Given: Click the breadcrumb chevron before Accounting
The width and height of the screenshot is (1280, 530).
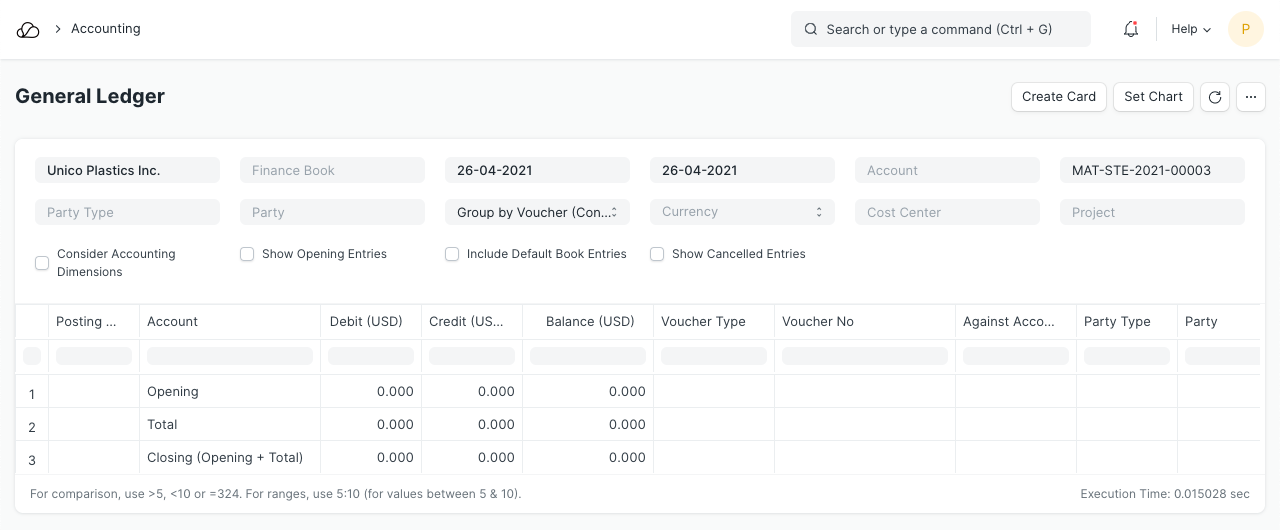Looking at the screenshot, I should click(58, 30).
